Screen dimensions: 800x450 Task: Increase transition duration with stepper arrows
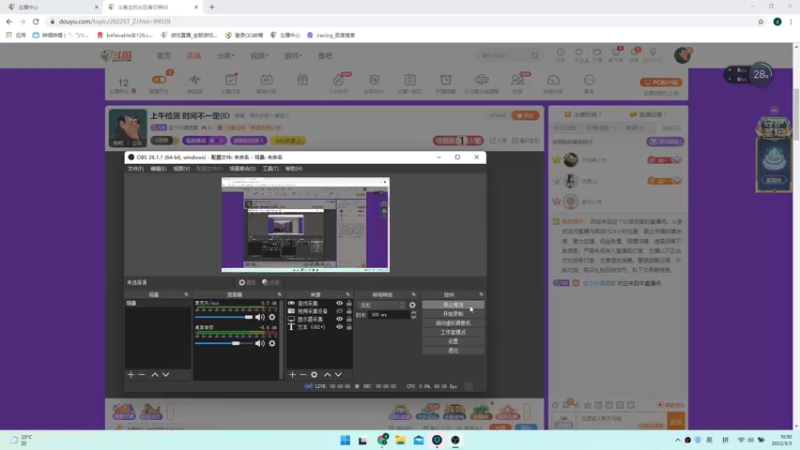point(413,313)
